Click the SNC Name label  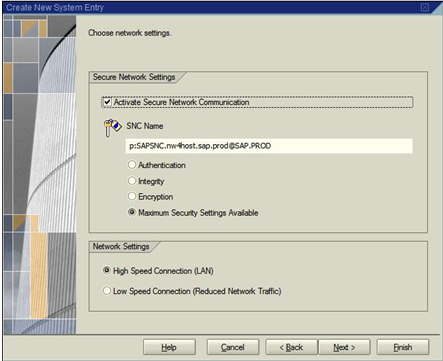click(x=145, y=126)
